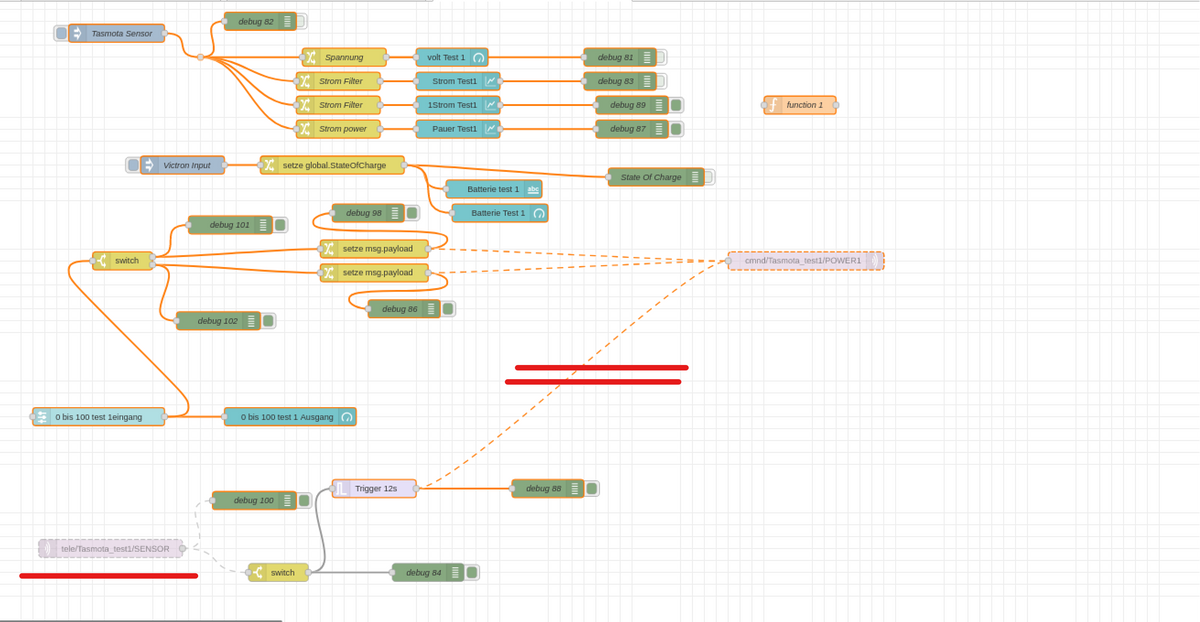
Task: Click the chart icon on Pauer Test1 node
Action: click(x=491, y=129)
